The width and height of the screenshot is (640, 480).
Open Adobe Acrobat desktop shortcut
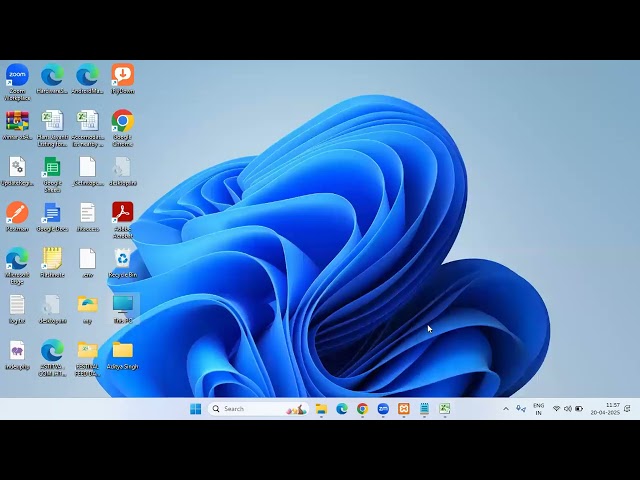pyautogui.click(x=122, y=212)
